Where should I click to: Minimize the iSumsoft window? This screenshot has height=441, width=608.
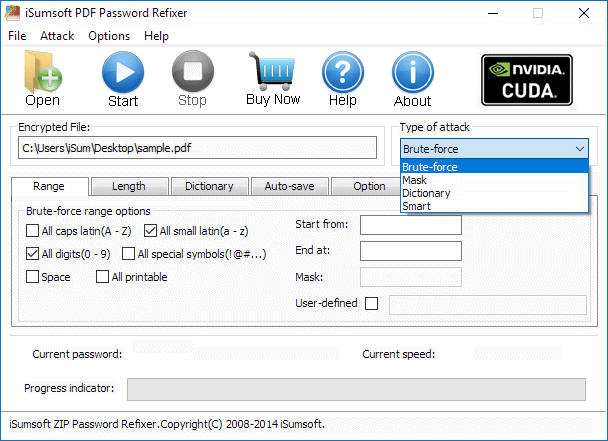pyautogui.click(x=493, y=13)
